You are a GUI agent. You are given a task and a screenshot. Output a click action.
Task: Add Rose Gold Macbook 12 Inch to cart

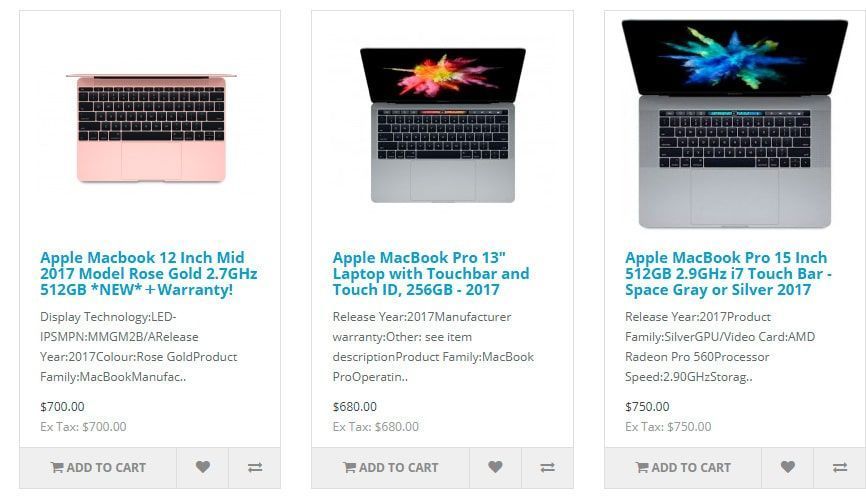point(98,468)
